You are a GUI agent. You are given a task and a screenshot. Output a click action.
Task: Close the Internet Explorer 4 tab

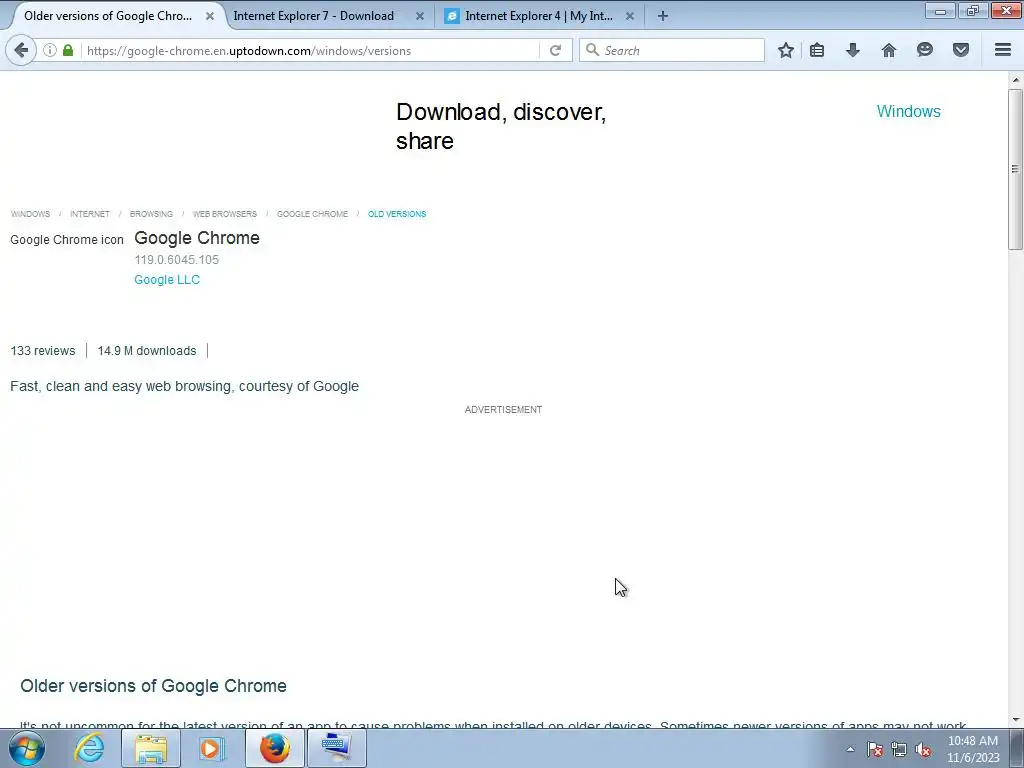(x=630, y=16)
